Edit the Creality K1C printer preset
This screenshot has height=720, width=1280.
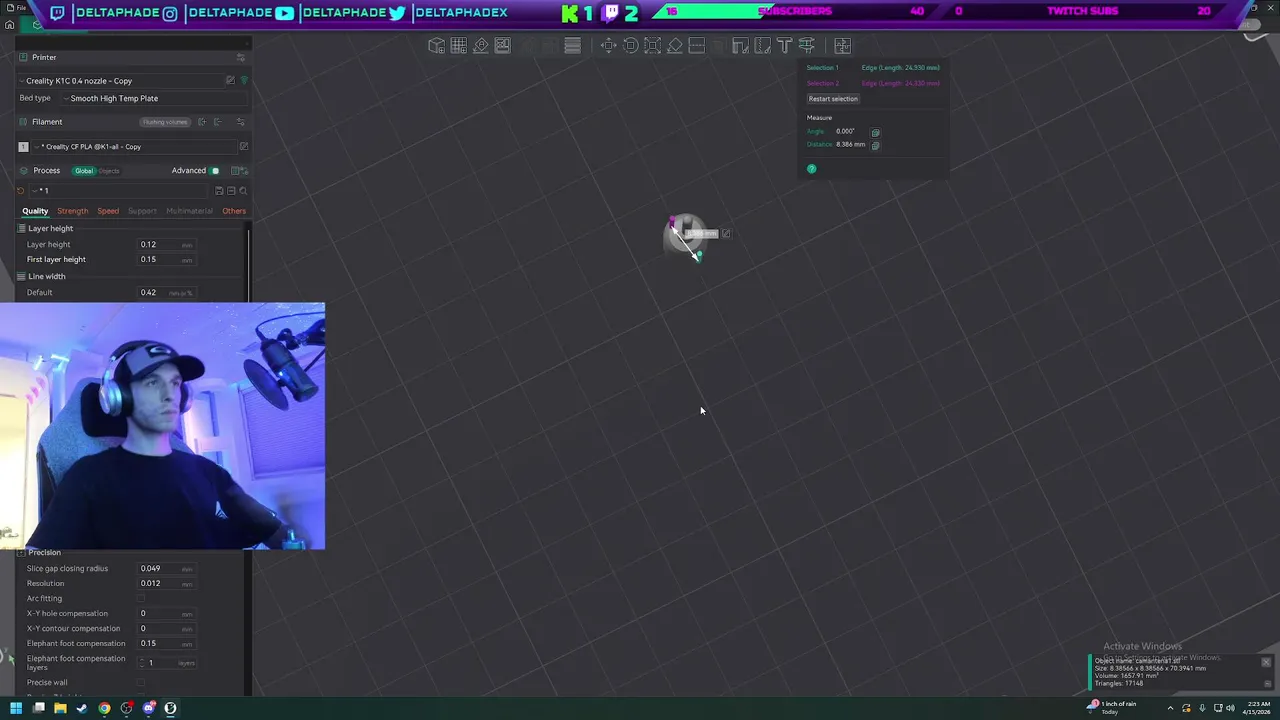[230, 80]
